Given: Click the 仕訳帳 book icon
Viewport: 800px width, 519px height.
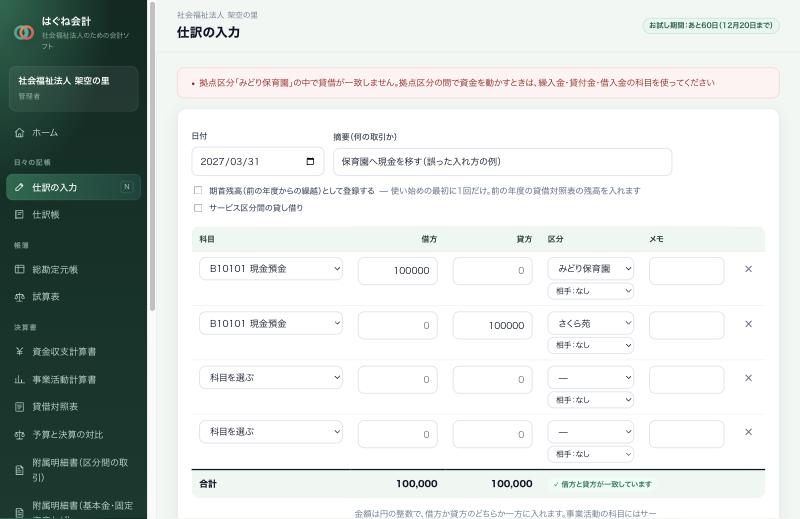Looking at the screenshot, I should coord(19,215).
